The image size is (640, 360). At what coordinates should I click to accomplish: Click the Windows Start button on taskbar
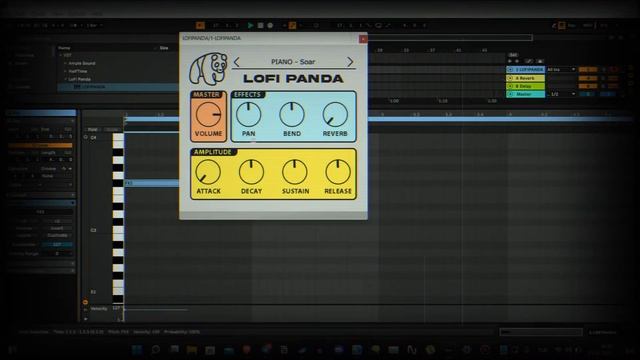(137, 350)
